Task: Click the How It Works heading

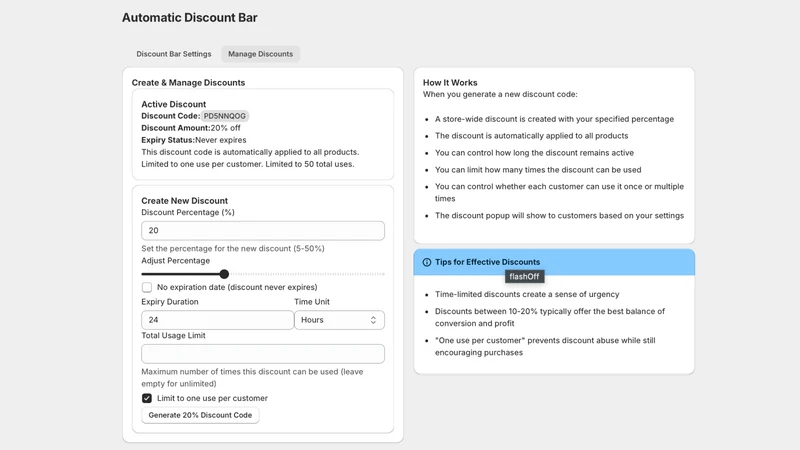Action: (x=450, y=83)
